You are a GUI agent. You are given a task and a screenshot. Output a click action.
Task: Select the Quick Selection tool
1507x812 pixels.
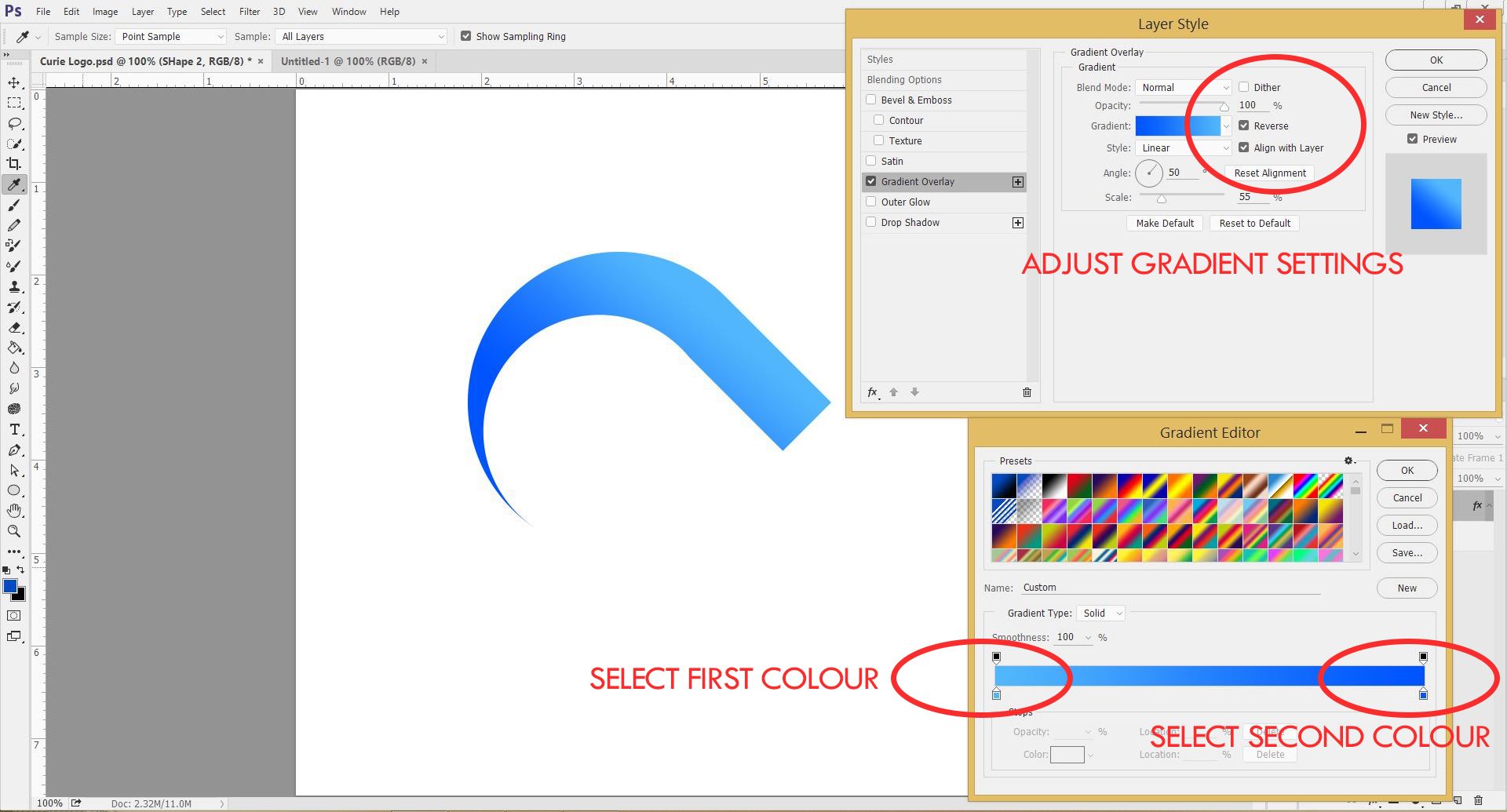click(14, 144)
